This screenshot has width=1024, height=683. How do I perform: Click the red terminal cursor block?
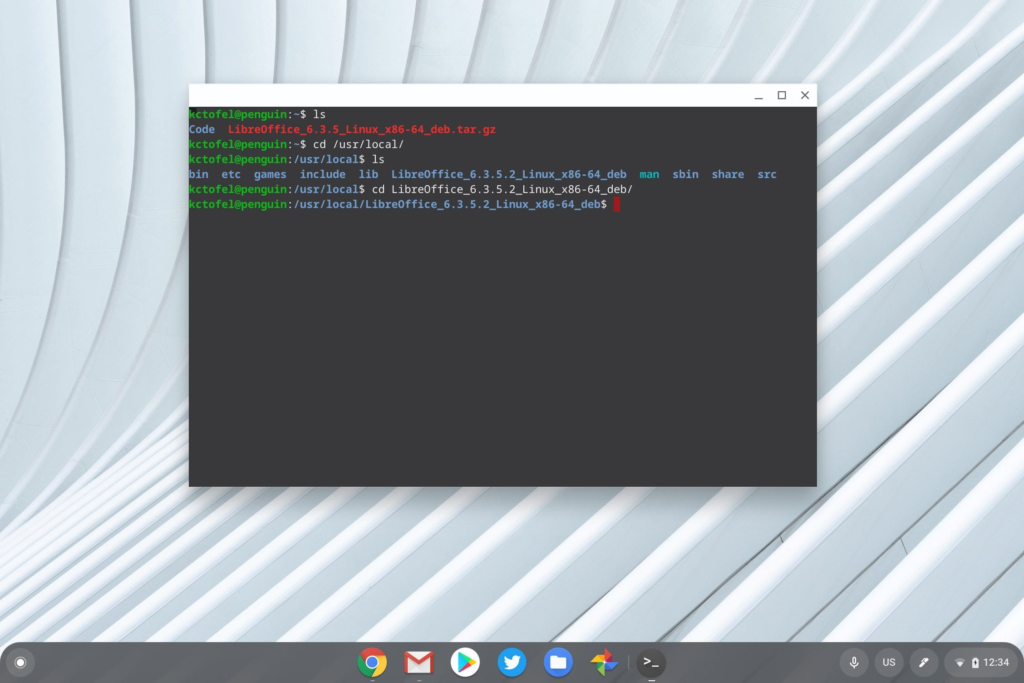click(616, 204)
